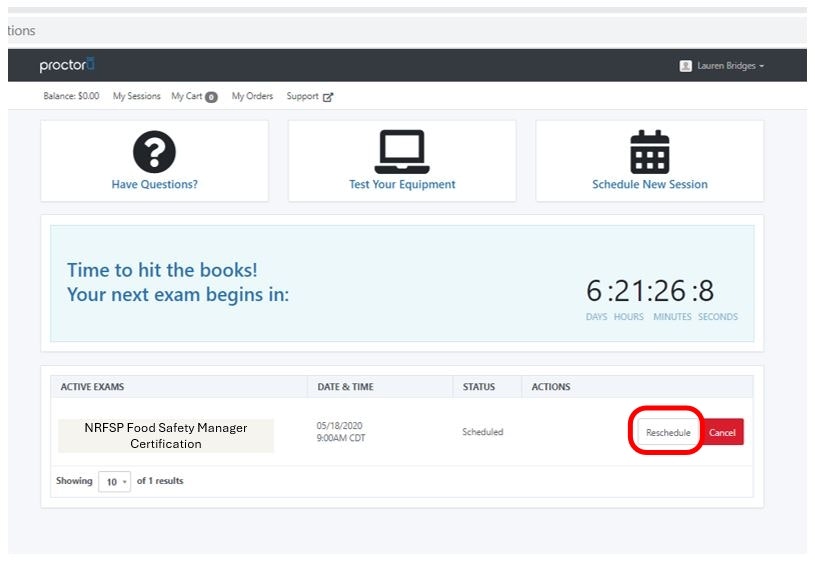The image size is (815, 561).
Task: Go to My Cart in the navigation
Action: [186, 97]
